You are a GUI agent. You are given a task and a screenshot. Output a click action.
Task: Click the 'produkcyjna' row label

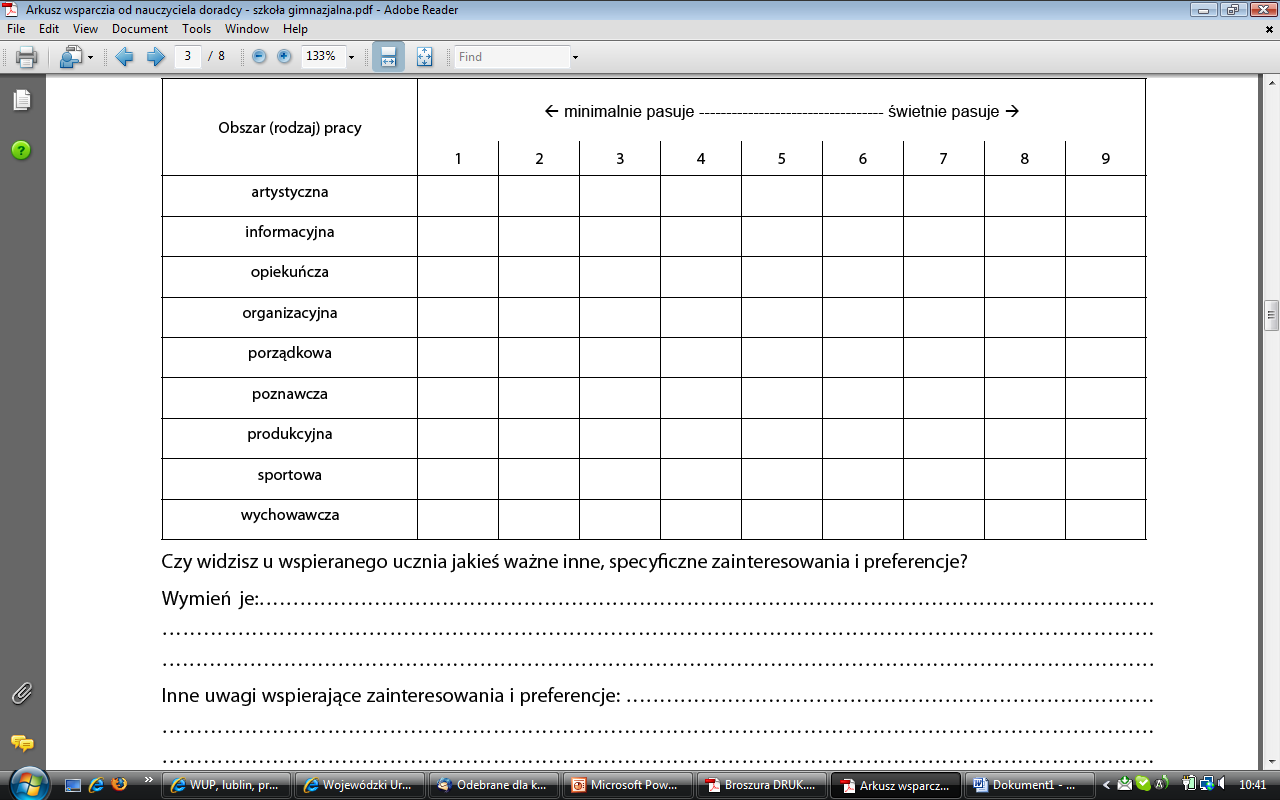[x=290, y=434]
